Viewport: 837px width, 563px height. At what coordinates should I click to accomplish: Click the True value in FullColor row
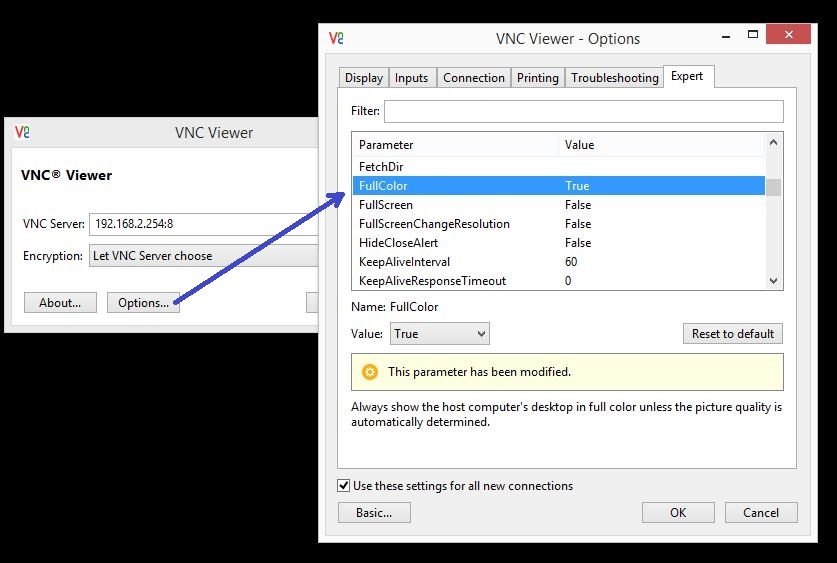pyautogui.click(x=577, y=186)
